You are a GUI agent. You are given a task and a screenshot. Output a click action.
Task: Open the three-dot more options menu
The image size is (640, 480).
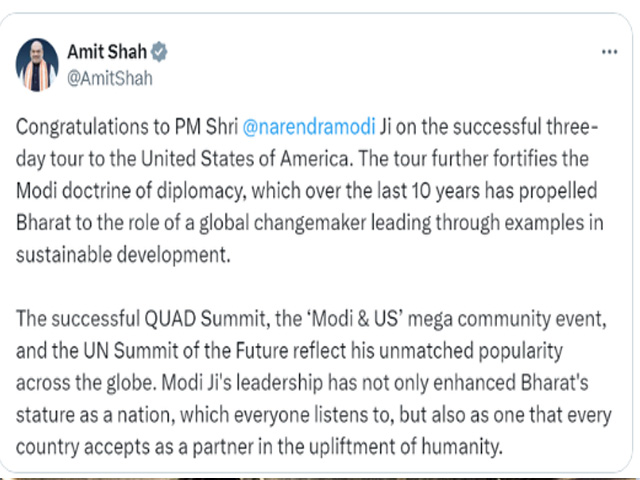coord(609,52)
